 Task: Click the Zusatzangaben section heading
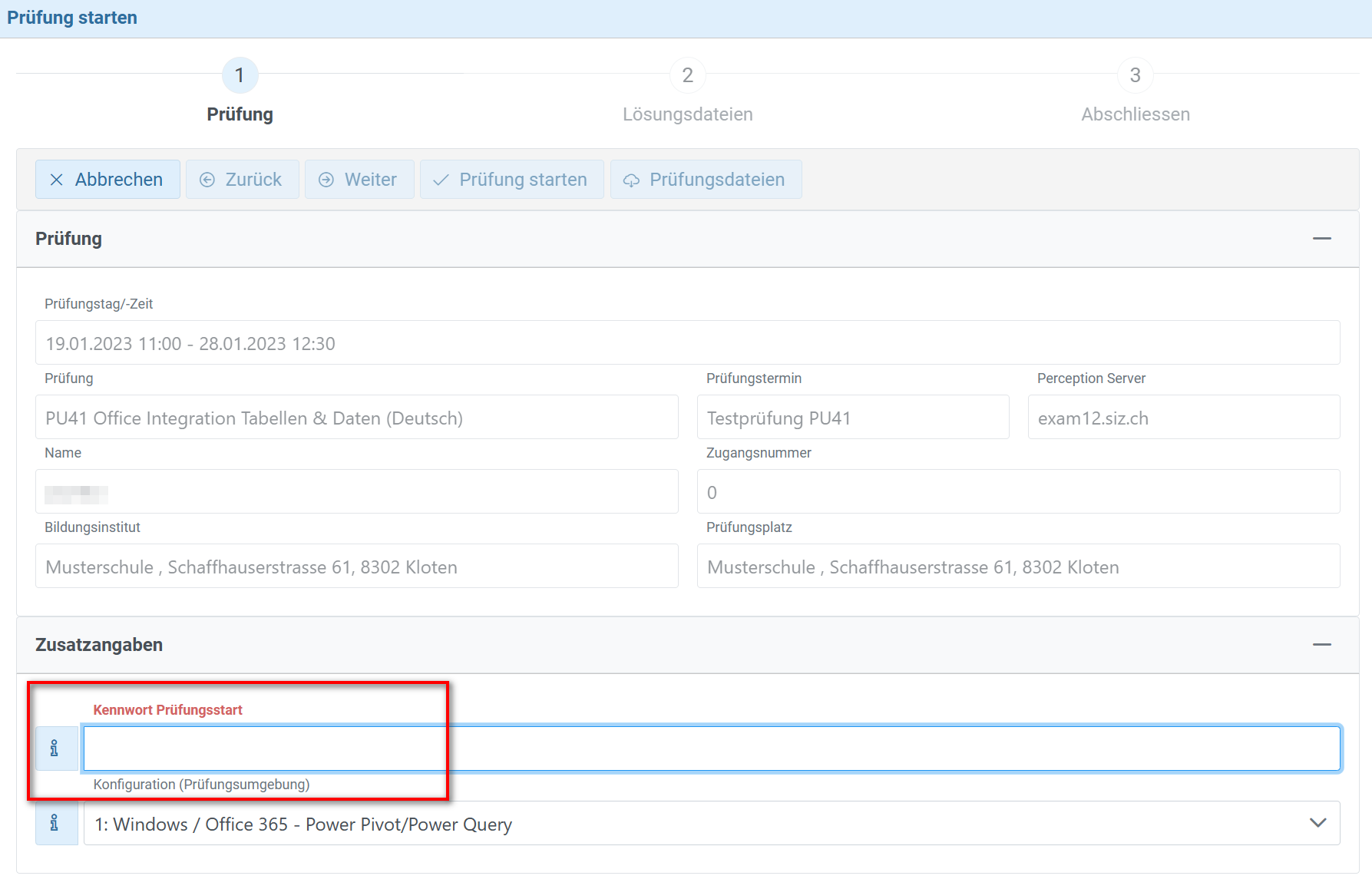[99, 645]
